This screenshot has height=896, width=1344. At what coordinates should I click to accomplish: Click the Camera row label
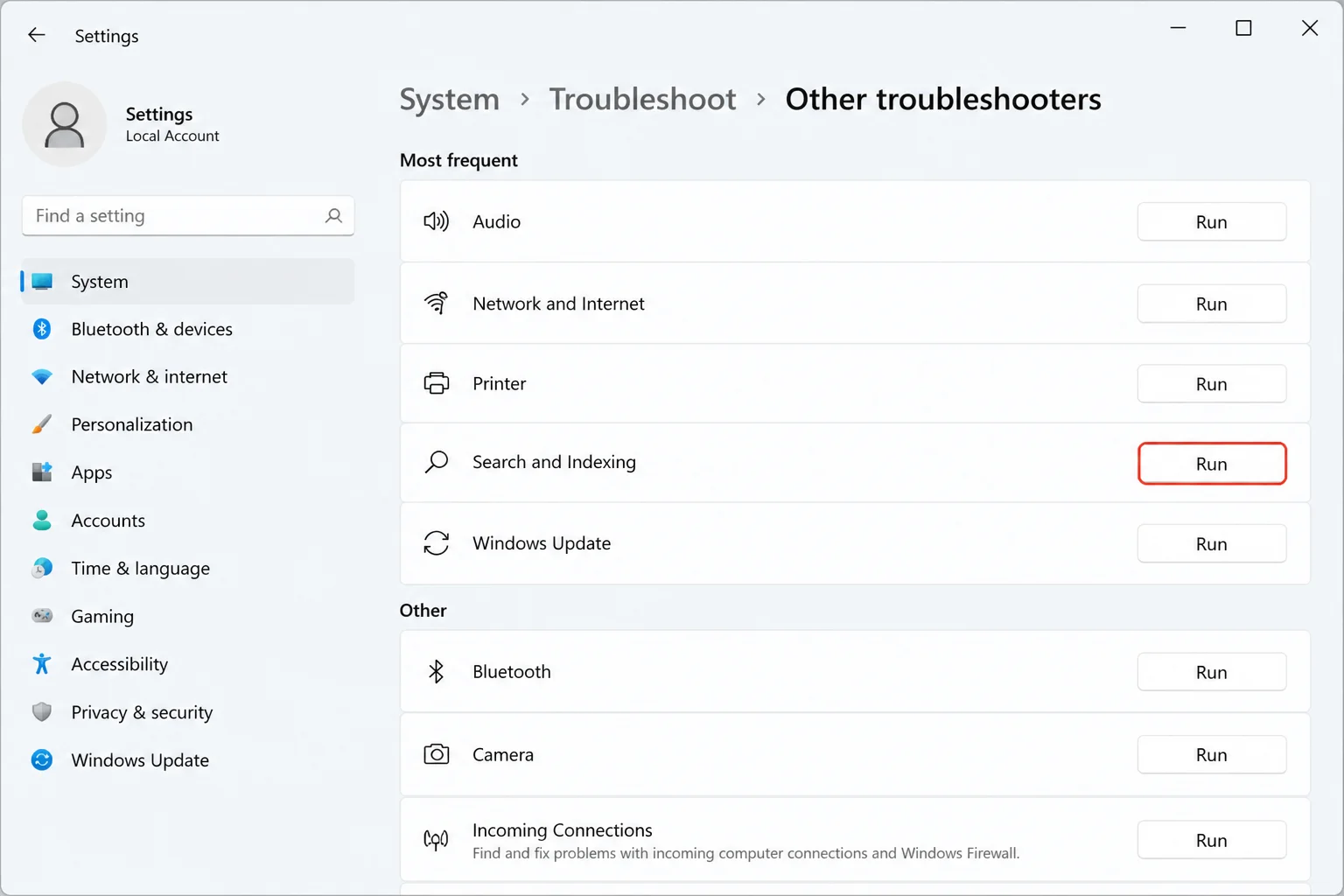(503, 754)
